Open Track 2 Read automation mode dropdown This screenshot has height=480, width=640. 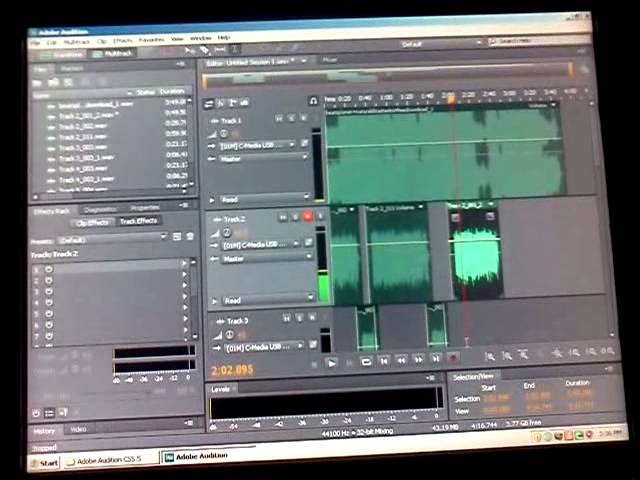[268, 300]
